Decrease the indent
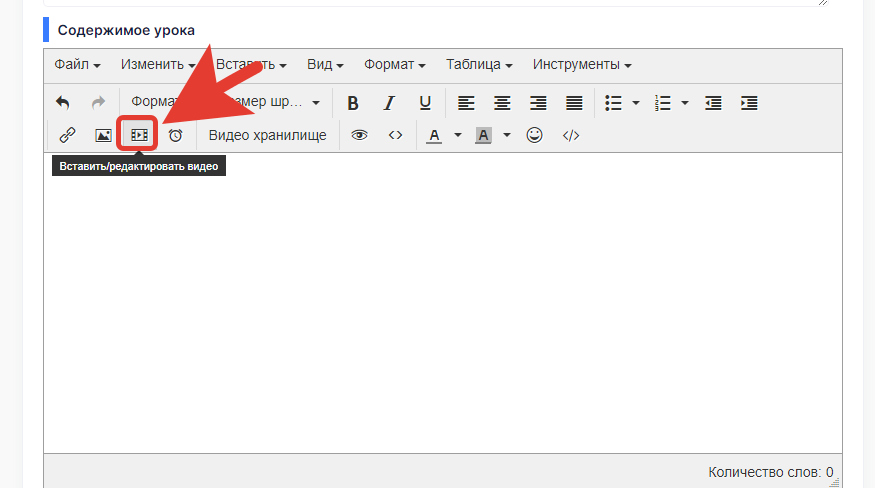Screen dimensions: 875x488 coord(713,103)
